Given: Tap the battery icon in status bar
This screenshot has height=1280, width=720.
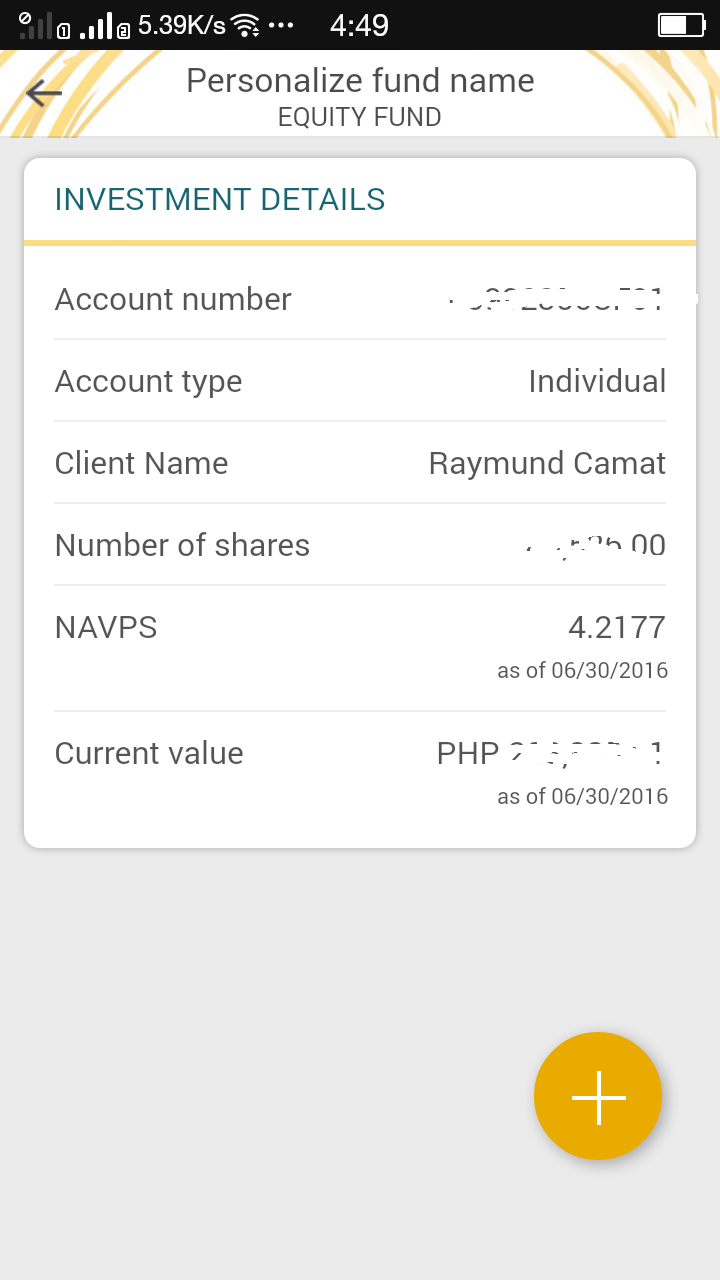Looking at the screenshot, I should pyautogui.click(x=681, y=25).
